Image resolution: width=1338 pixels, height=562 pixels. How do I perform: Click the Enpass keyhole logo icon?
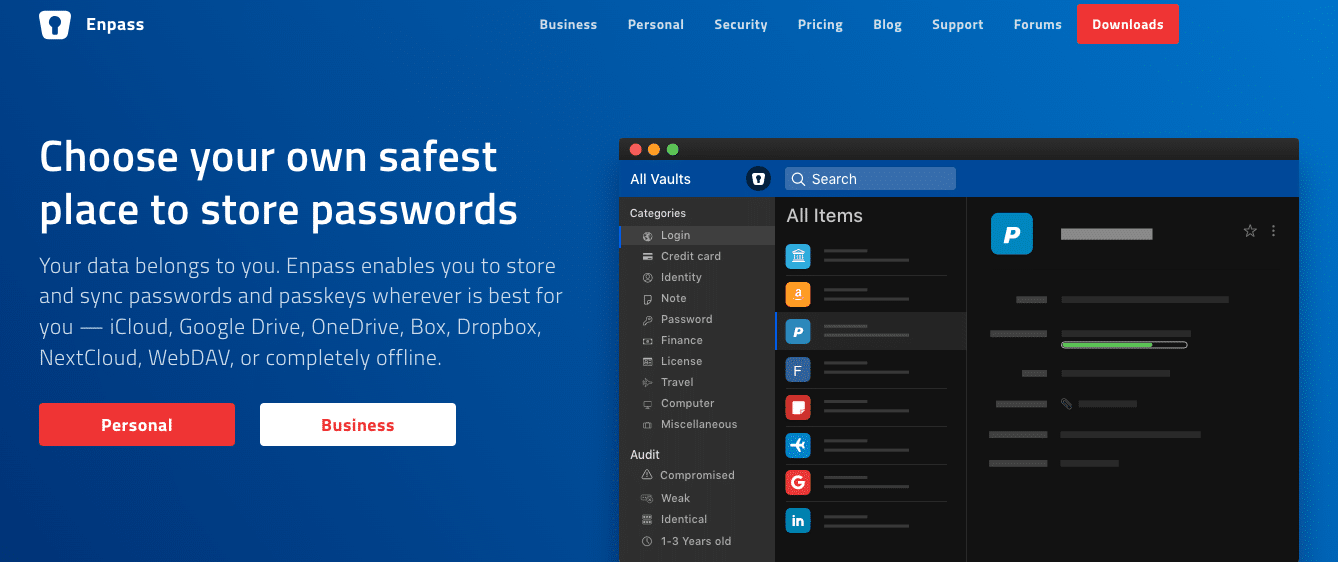point(55,24)
